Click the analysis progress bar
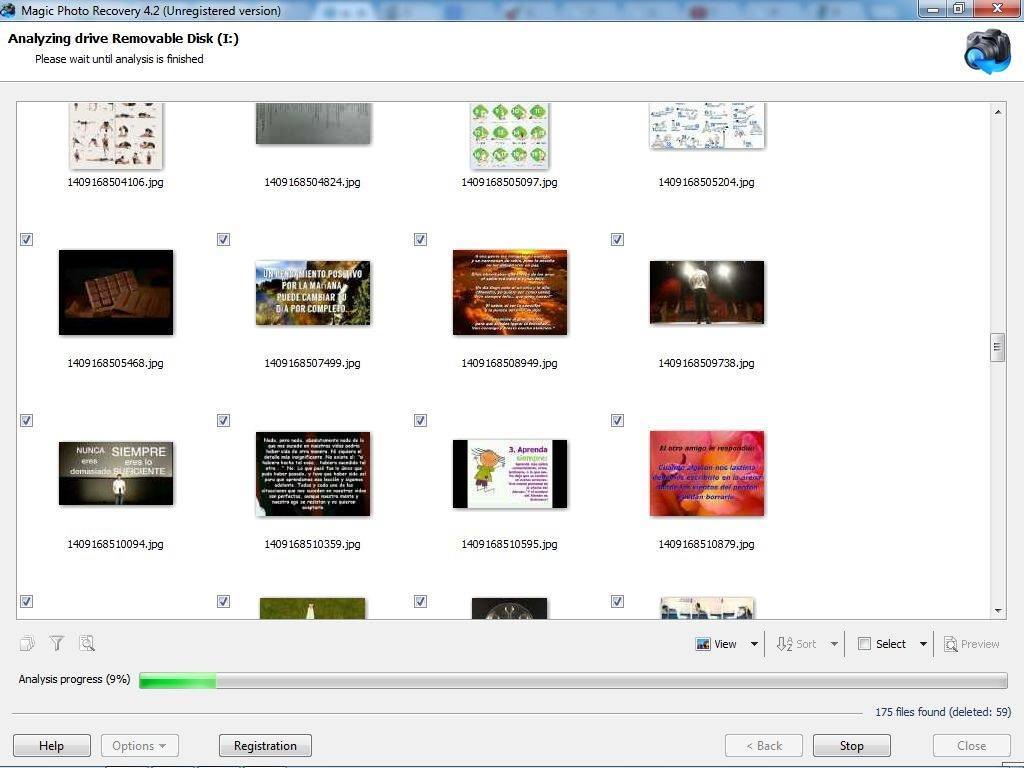The height and width of the screenshot is (768, 1024). pyautogui.click(x=573, y=680)
